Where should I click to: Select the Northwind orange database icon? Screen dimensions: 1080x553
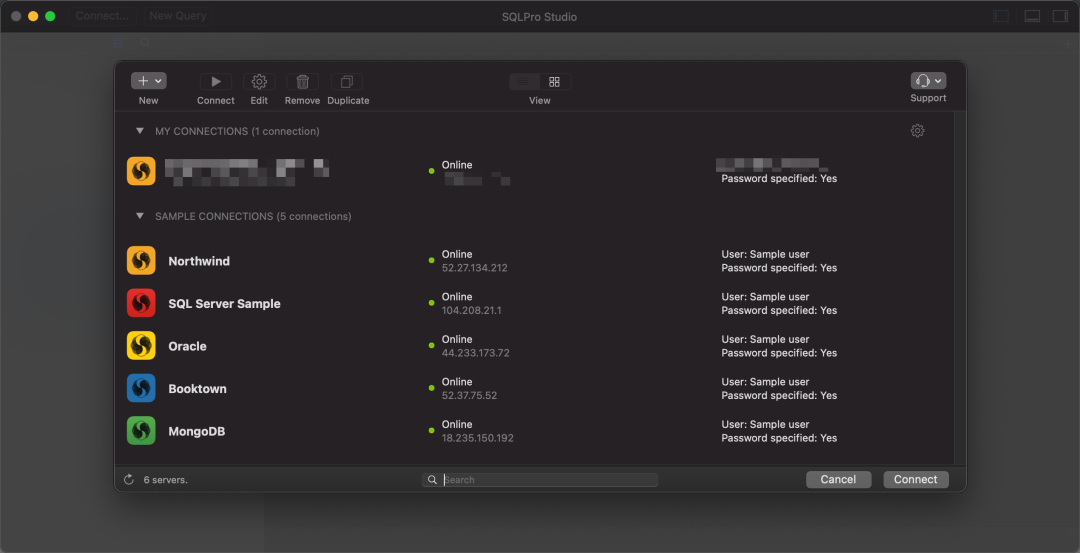[141, 261]
